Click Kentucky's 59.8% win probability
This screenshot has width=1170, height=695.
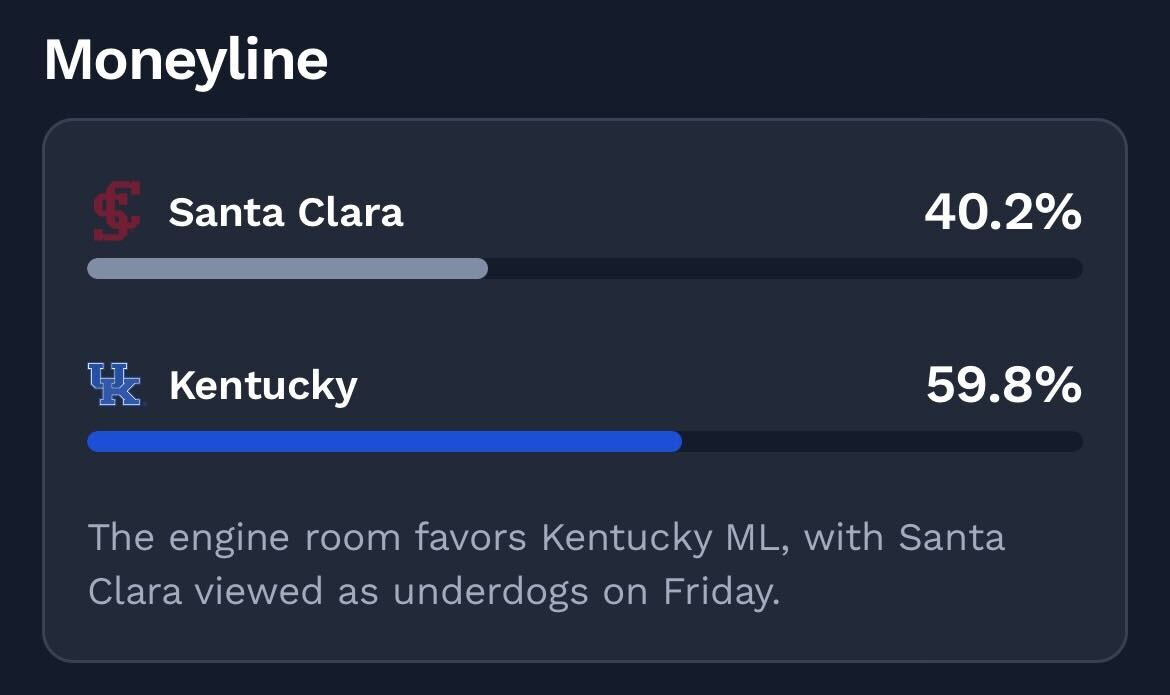point(1003,385)
